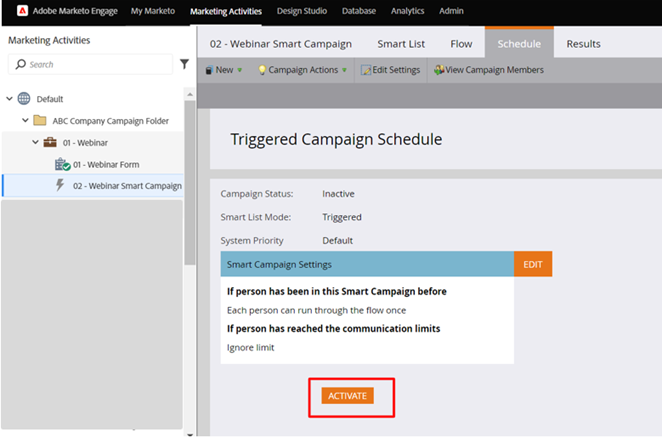Collapse the 01 - Webinar program
Image resolution: width=662 pixels, height=438 pixels.
[x=35, y=142]
